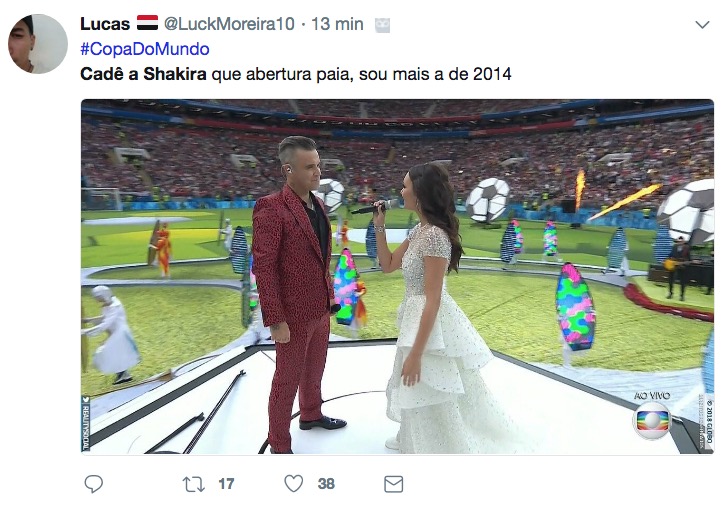Click the Twitter bird watermark on image
Image resolution: width=728 pixels, height=507 pixels.
85,399
